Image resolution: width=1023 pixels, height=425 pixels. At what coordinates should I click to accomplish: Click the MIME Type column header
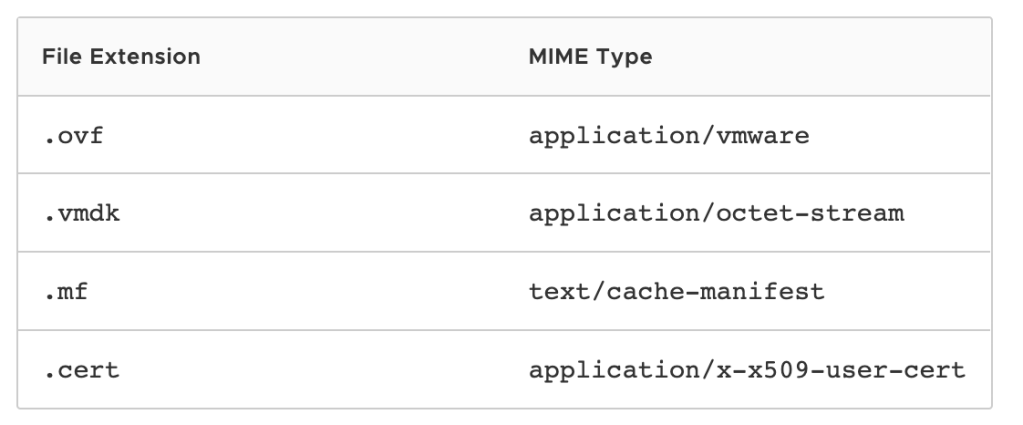(x=590, y=57)
